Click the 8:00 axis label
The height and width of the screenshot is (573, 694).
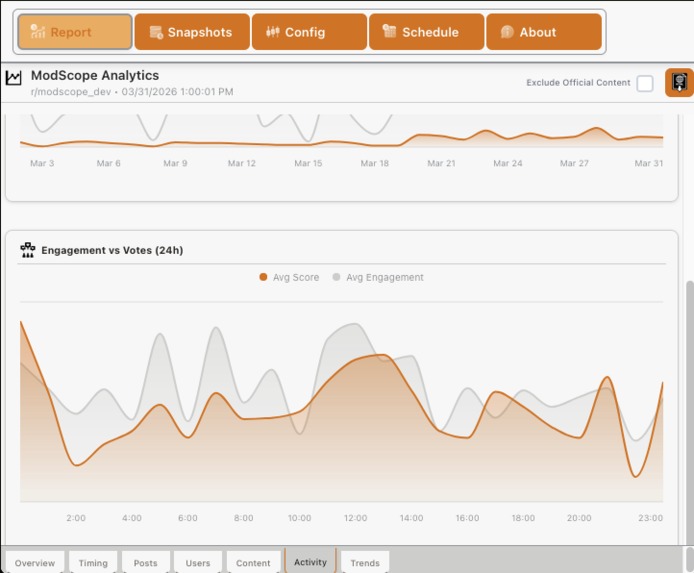[x=243, y=518]
